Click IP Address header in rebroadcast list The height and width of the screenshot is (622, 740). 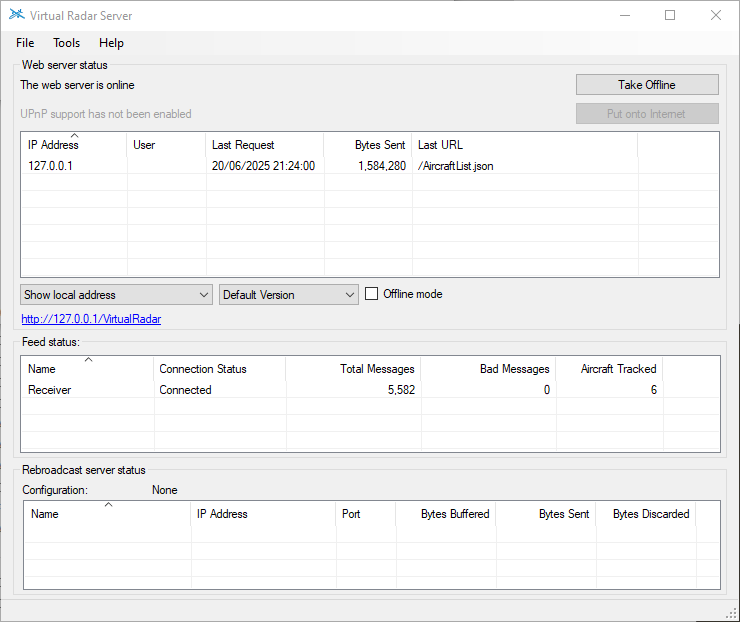263,514
